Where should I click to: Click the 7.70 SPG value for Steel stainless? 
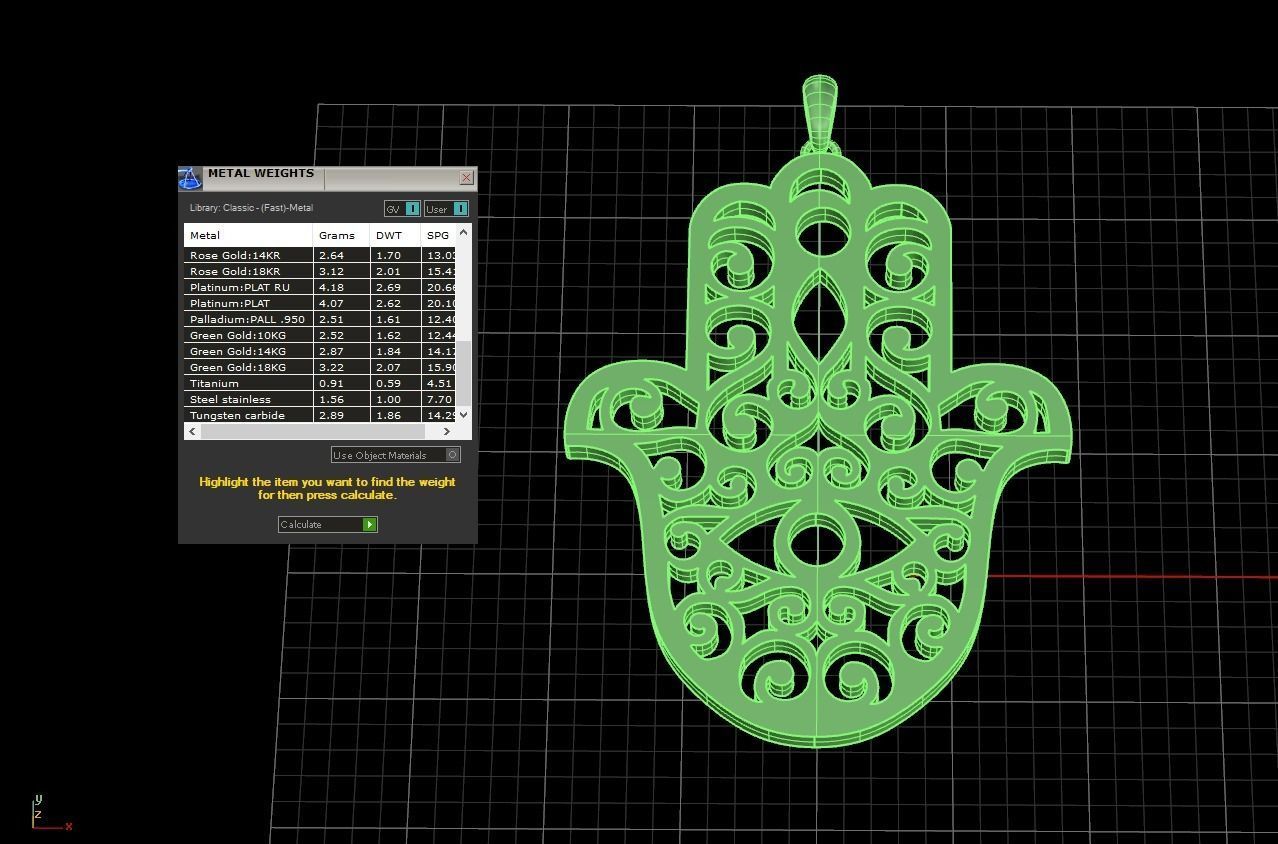[439, 399]
